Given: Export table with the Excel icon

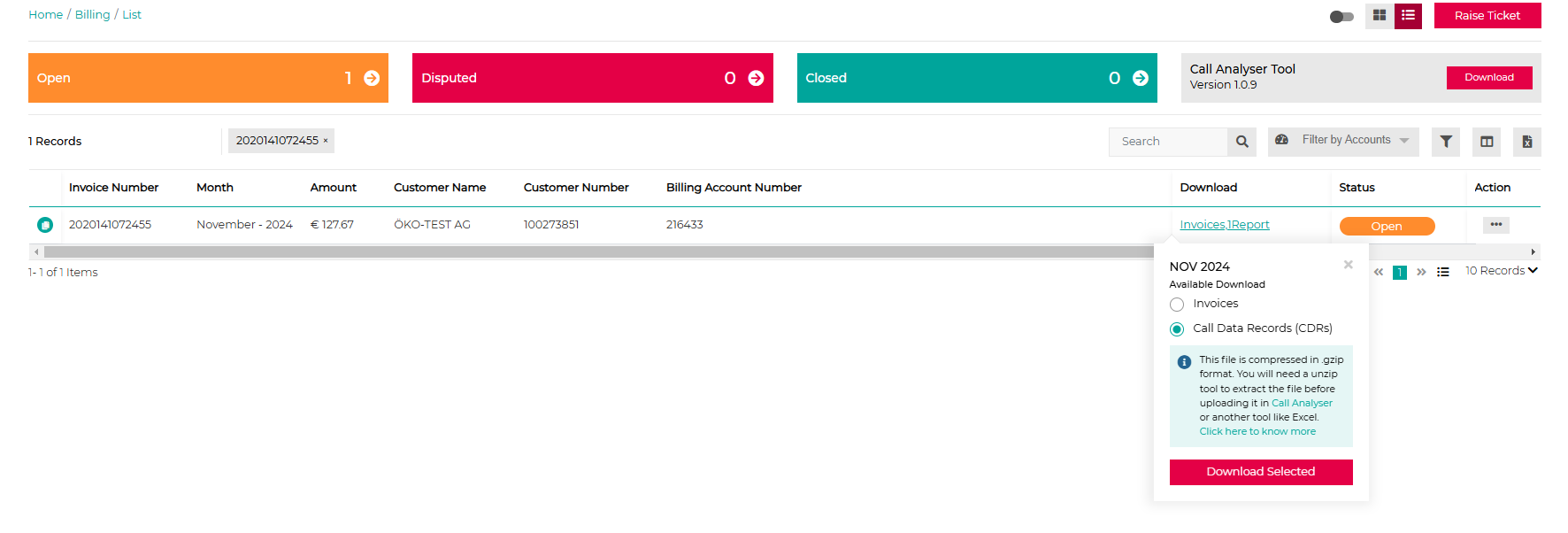Looking at the screenshot, I should [1527, 142].
